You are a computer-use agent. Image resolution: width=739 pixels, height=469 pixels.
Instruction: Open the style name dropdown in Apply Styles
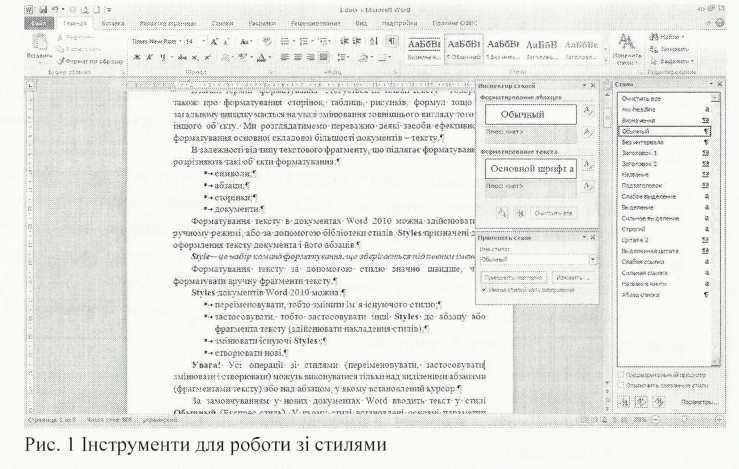593,260
